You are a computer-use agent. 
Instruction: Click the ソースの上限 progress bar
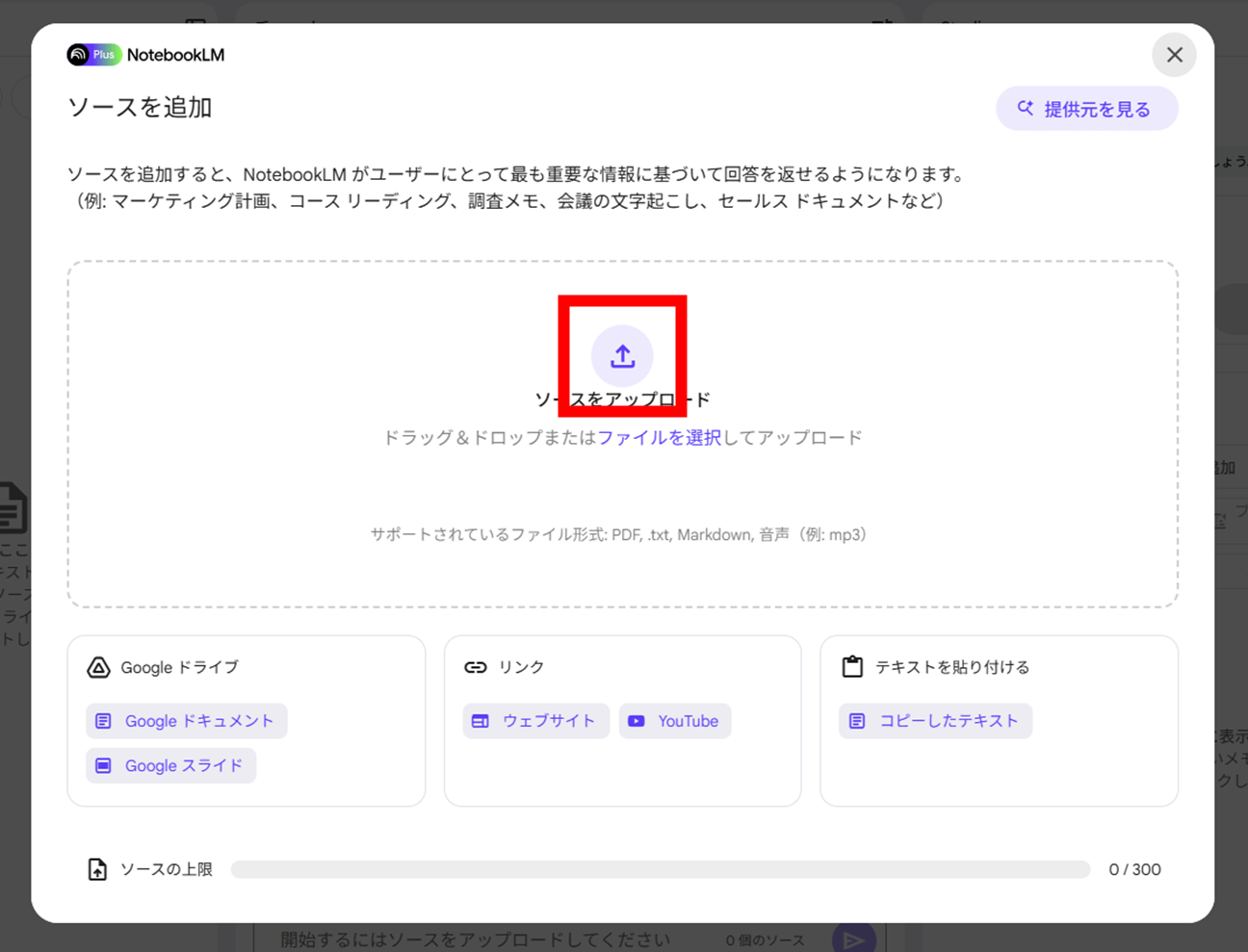click(661, 869)
